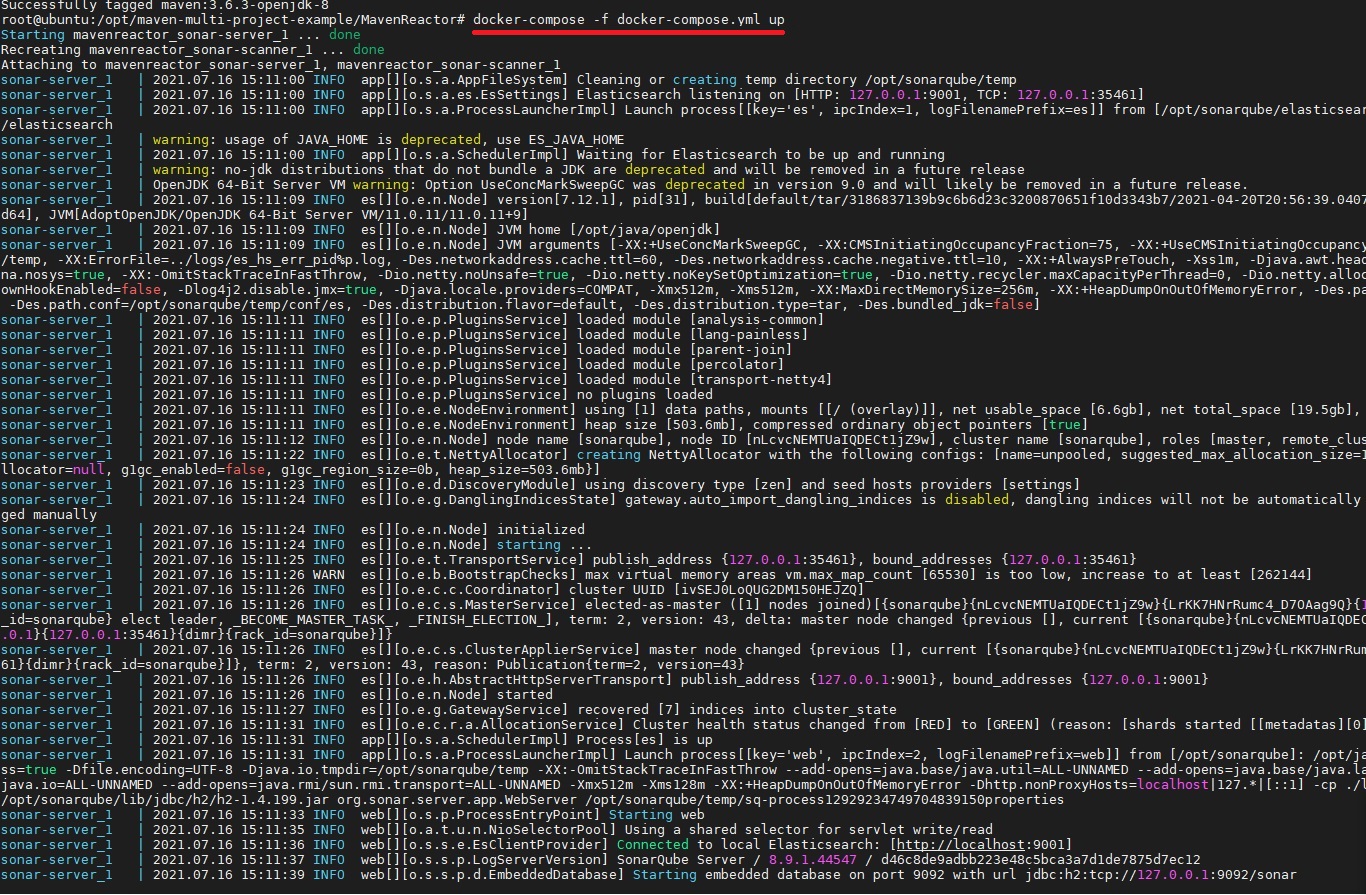Click the 'Elasticsearch listening on' log message
The width and height of the screenshot is (1366, 895).
(860, 95)
